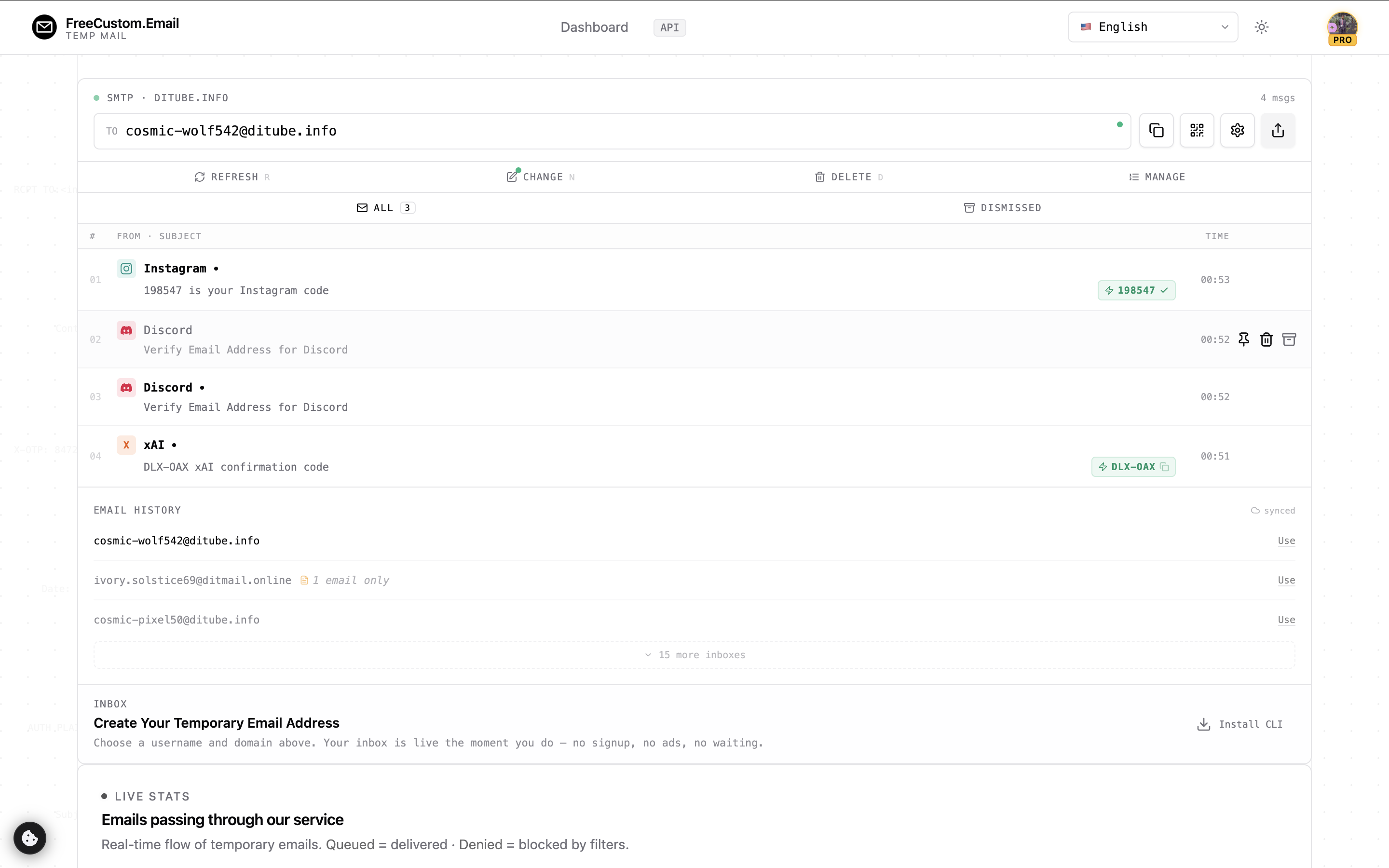Screen dimensions: 1389x868
Task: Show the QR code for this inbox
Action: [x=1197, y=130]
